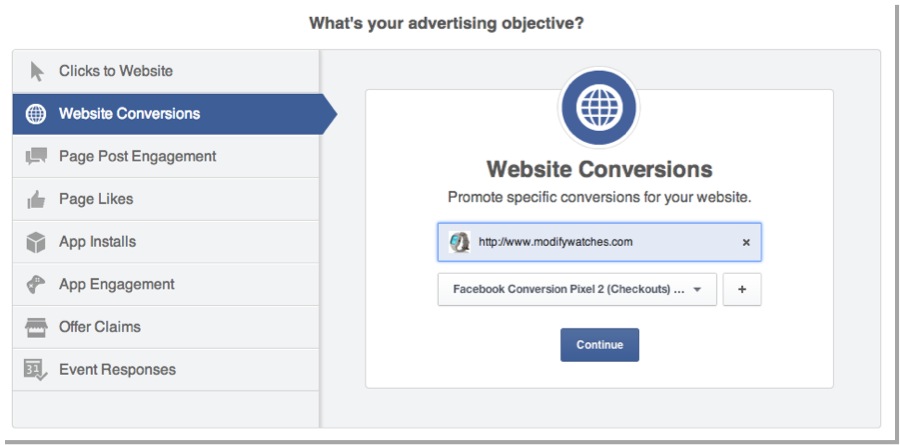Click the calendar Event Responses icon
900x445 pixels.
click(36, 370)
